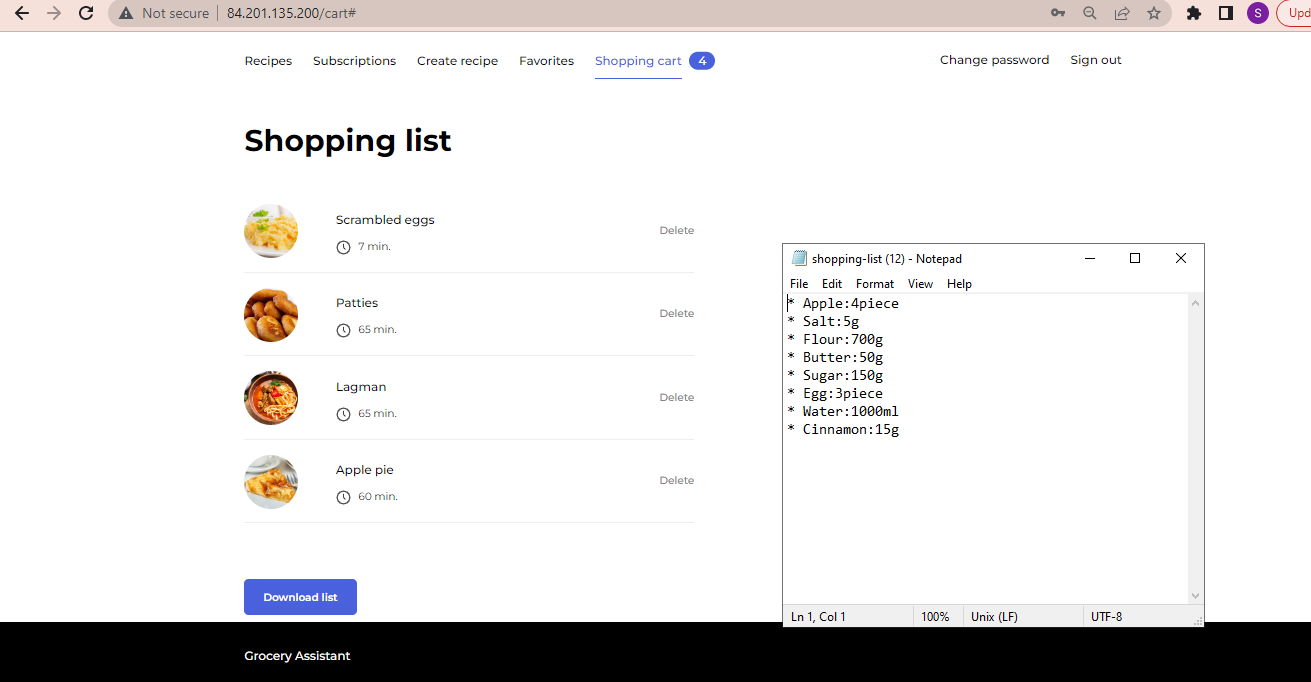
Task: Open the Format menu in Notepad
Action: click(874, 284)
